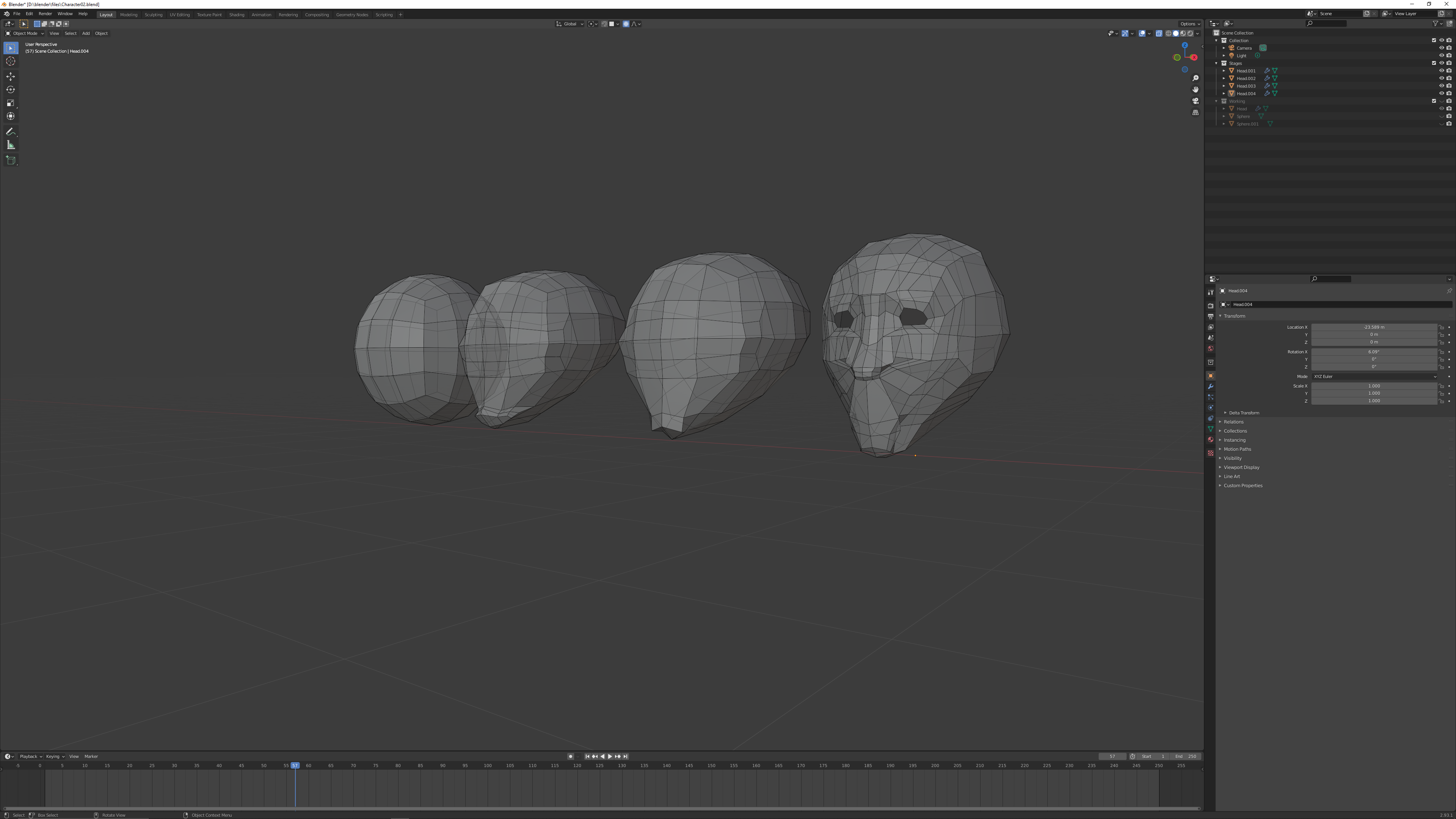Click the pan view hand icon
The width and height of the screenshot is (1456, 819).
tap(1196, 90)
